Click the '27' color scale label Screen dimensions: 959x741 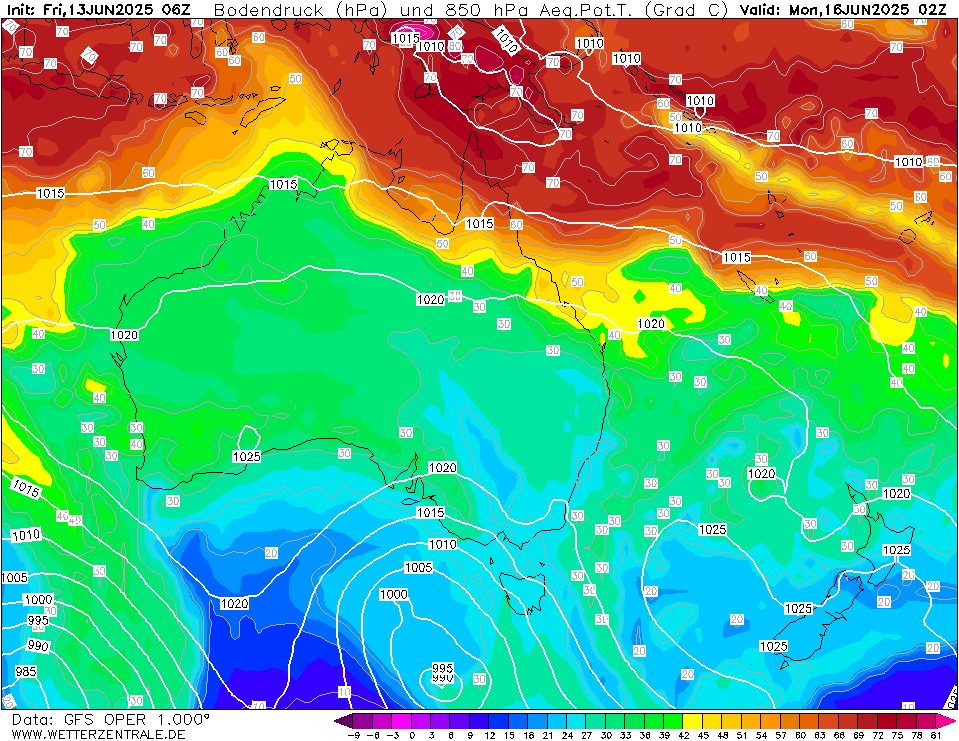pyautogui.click(x=586, y=735)
